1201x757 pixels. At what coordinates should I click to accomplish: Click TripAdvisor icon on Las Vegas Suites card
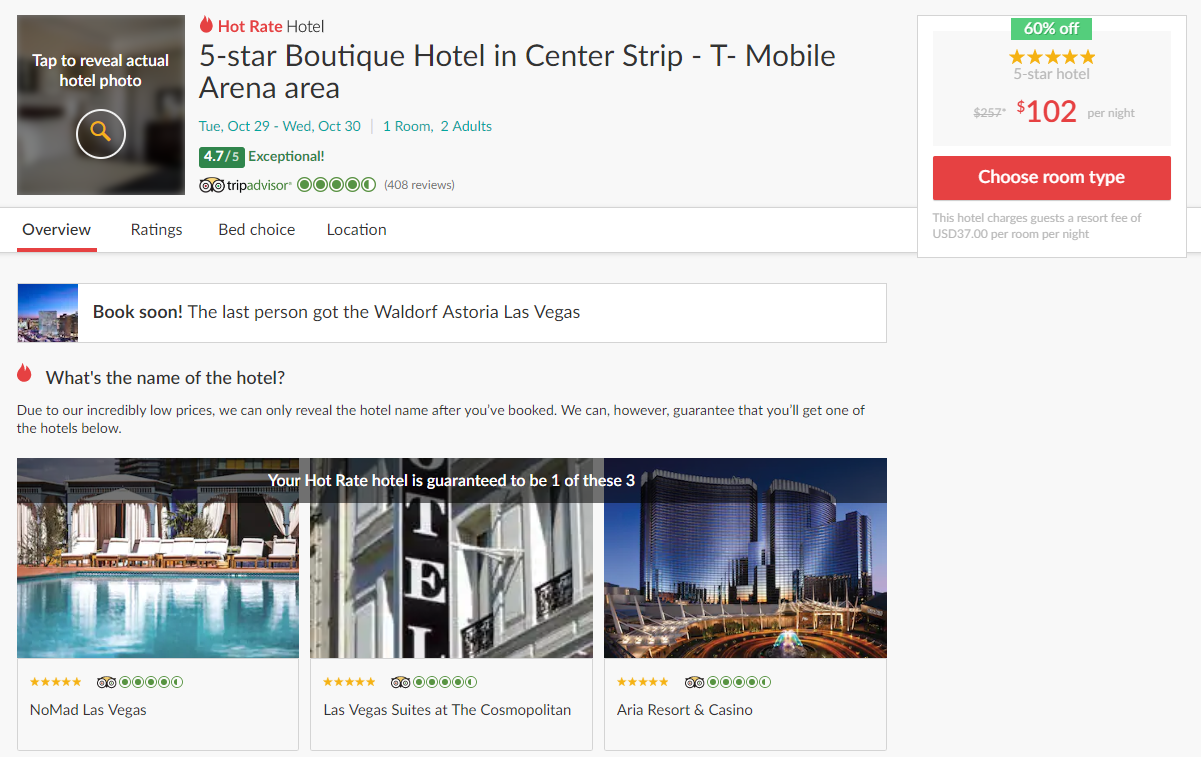(400, 682)
